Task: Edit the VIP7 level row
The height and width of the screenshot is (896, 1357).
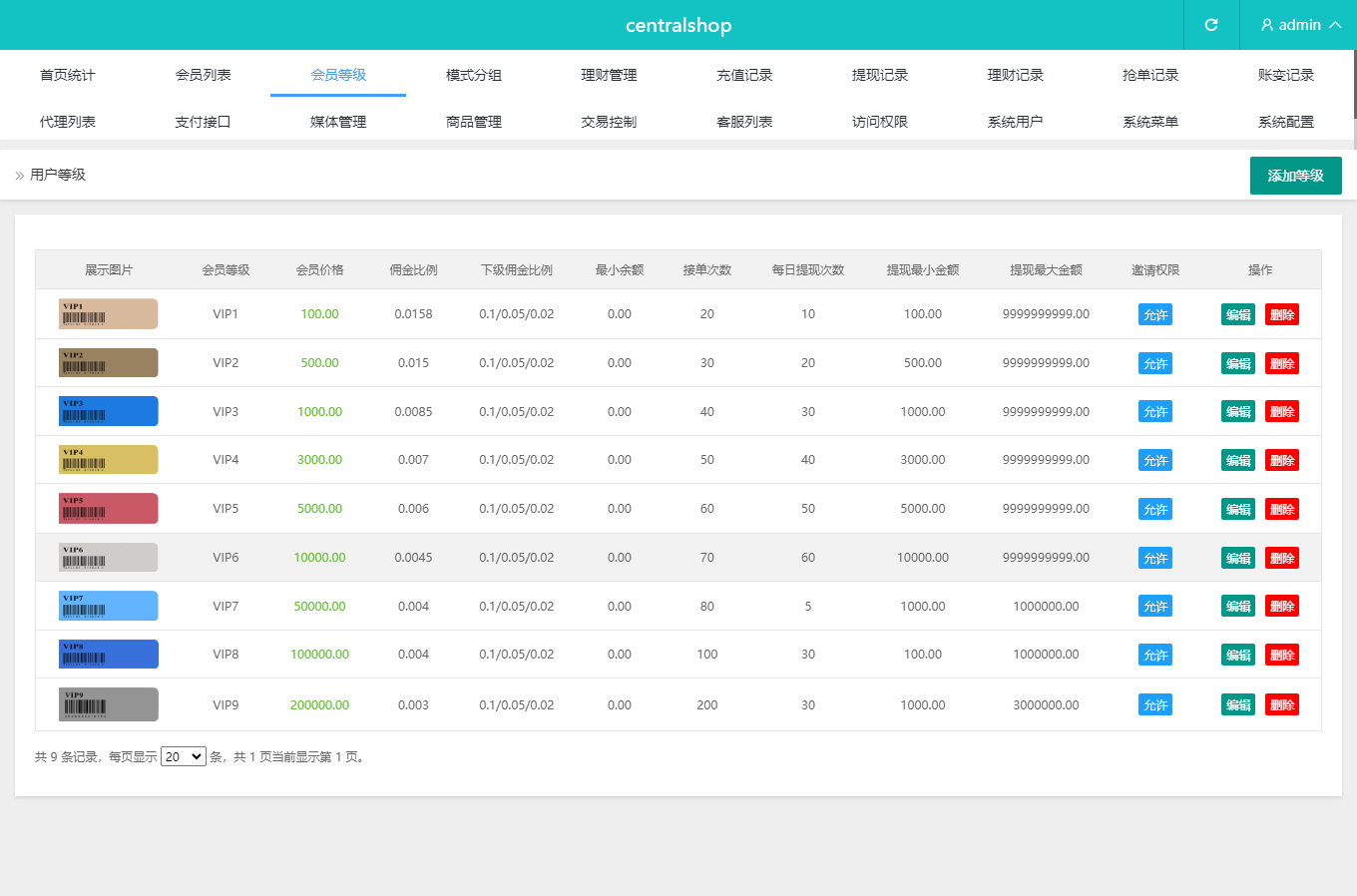Action: pyautogui.click(x=1238, y=606)
